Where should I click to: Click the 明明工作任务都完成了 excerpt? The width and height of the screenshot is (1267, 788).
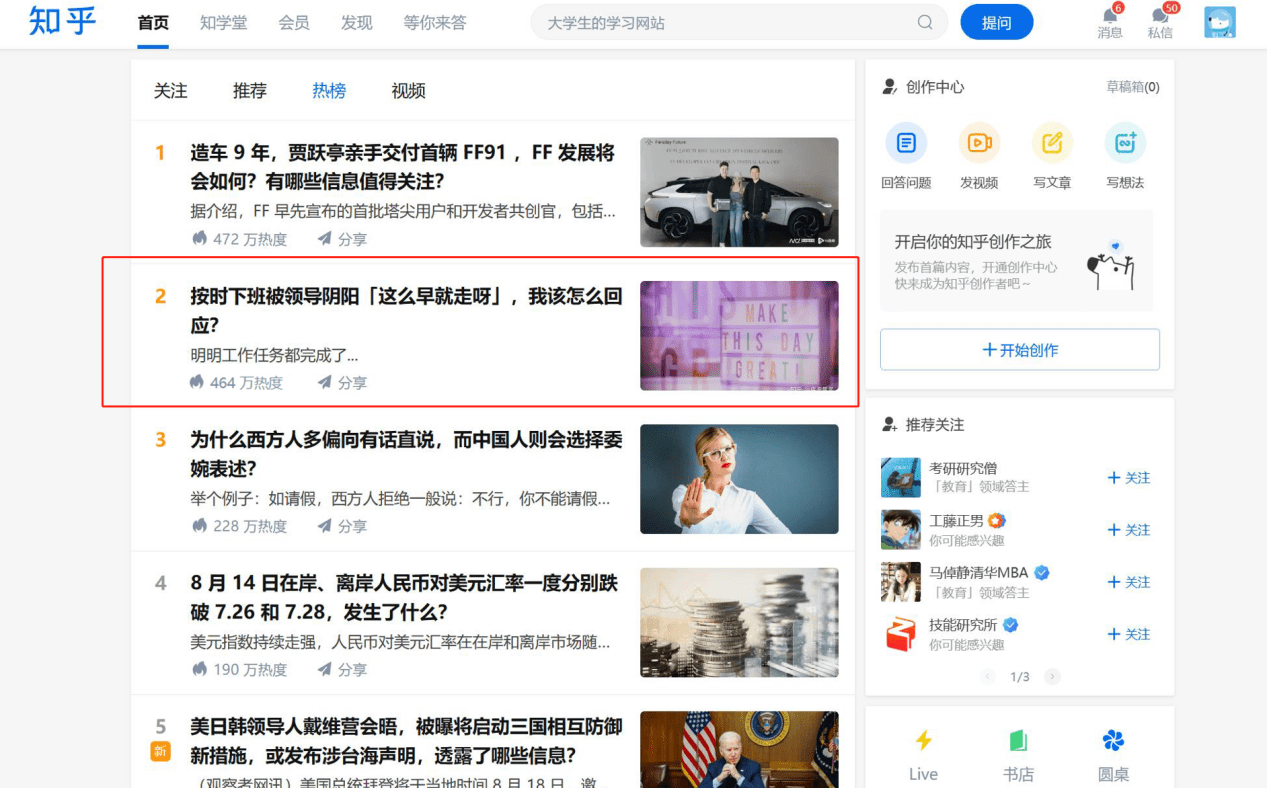[x=274, y=355]
